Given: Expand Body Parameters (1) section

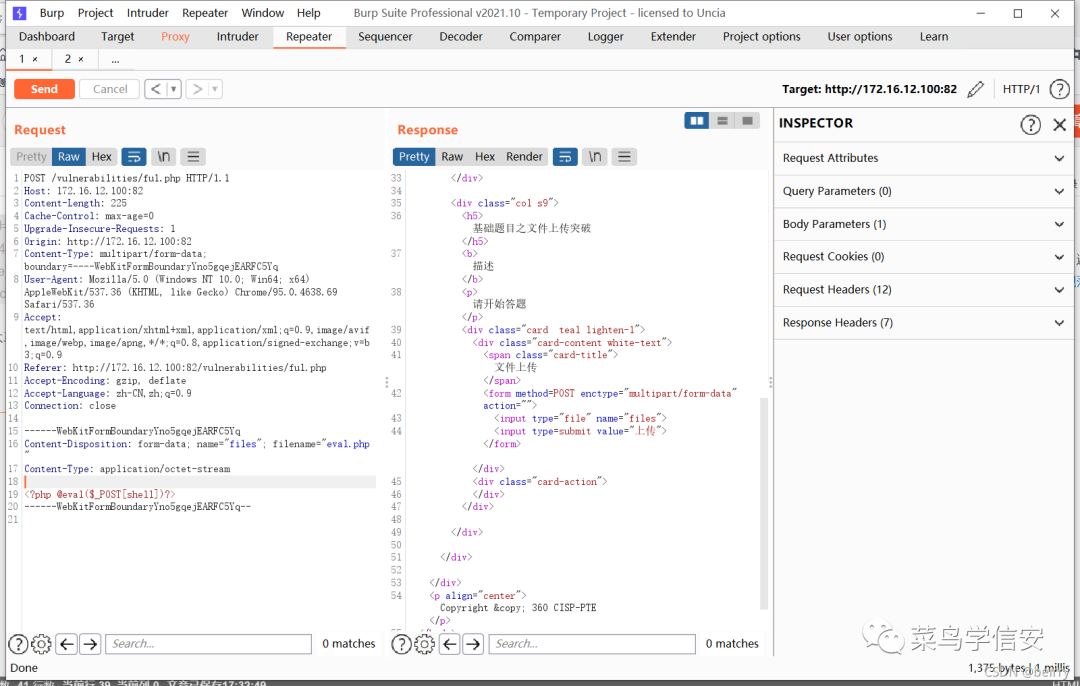Looking at the screenshot, I should tap(923, 224).
